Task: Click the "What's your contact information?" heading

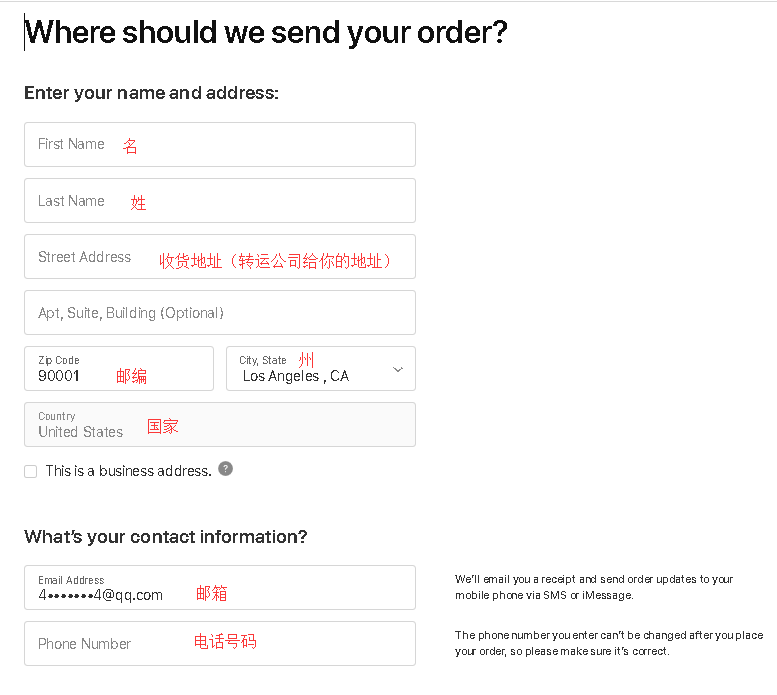Action: (166, 537)
